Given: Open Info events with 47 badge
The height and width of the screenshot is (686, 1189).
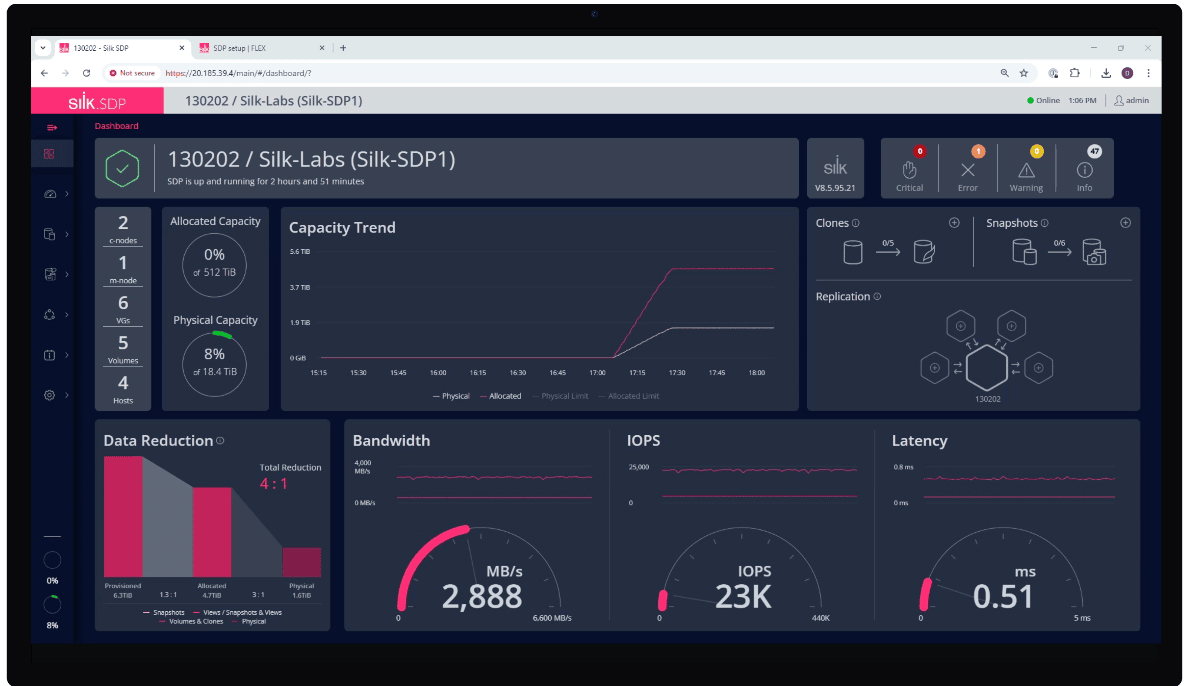Looking at the screenshot, I should click(x=1084, y=170).
